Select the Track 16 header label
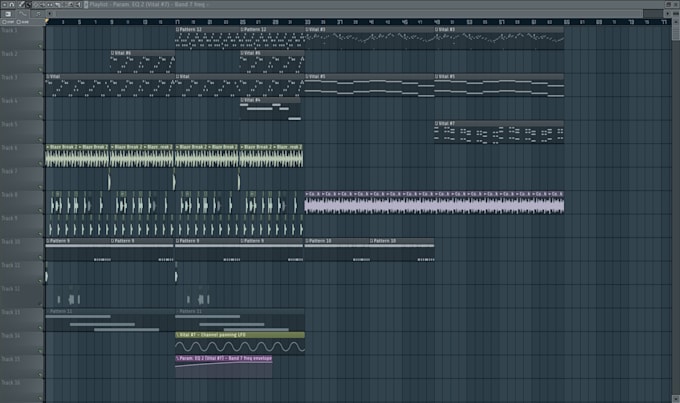The width and height of the screenshot is (680, 403). [x=10, y=382]
